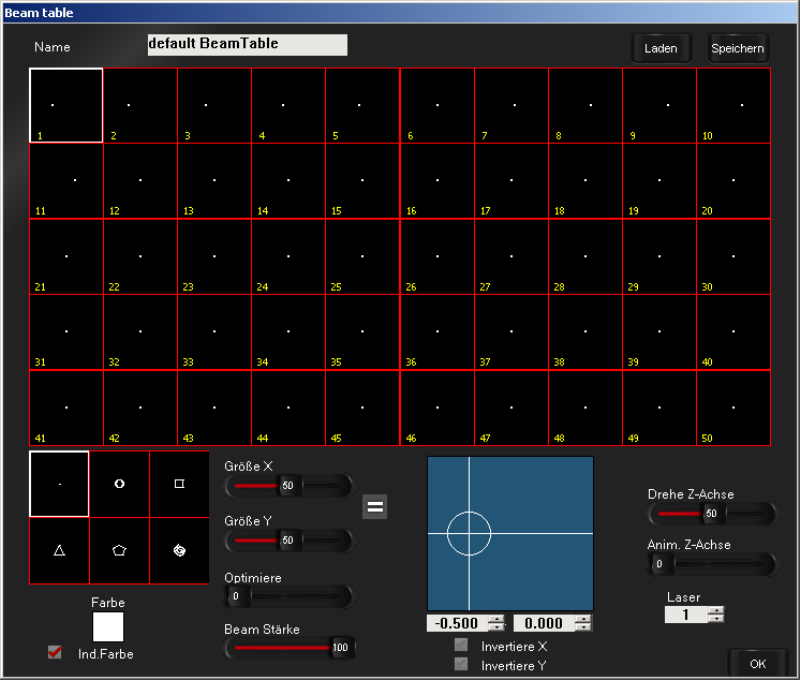Open the white Farbe color swatch
Screen dimensions: 800x680
click(x=108, y=627)
